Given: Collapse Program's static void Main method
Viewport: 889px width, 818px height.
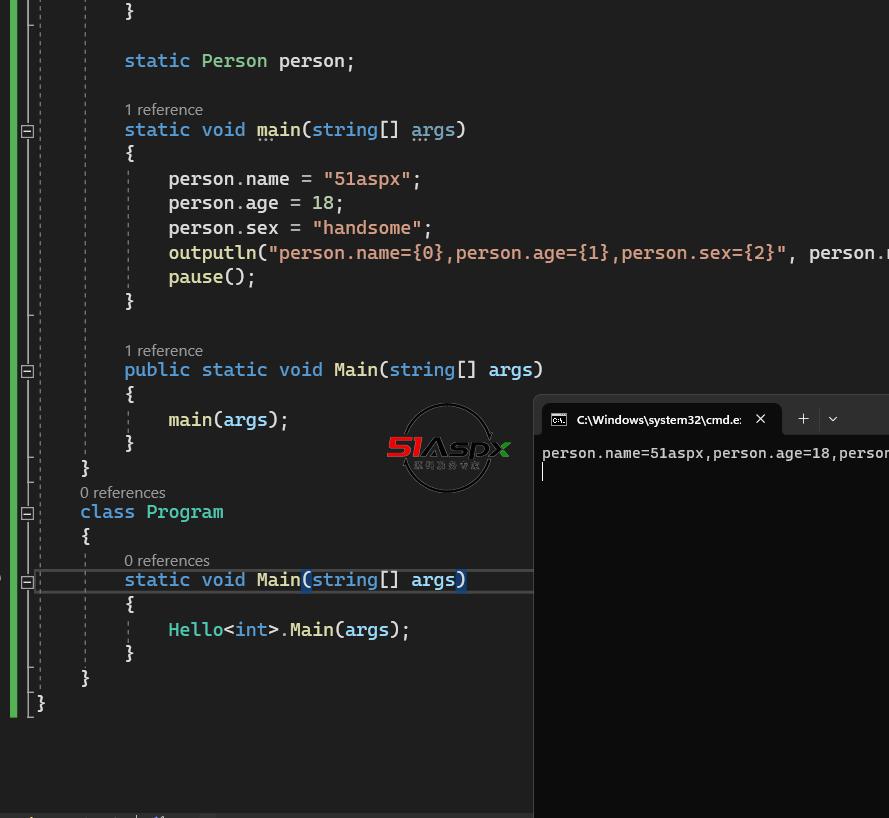Looking at the screenshot, I should [x=27, y=581].
